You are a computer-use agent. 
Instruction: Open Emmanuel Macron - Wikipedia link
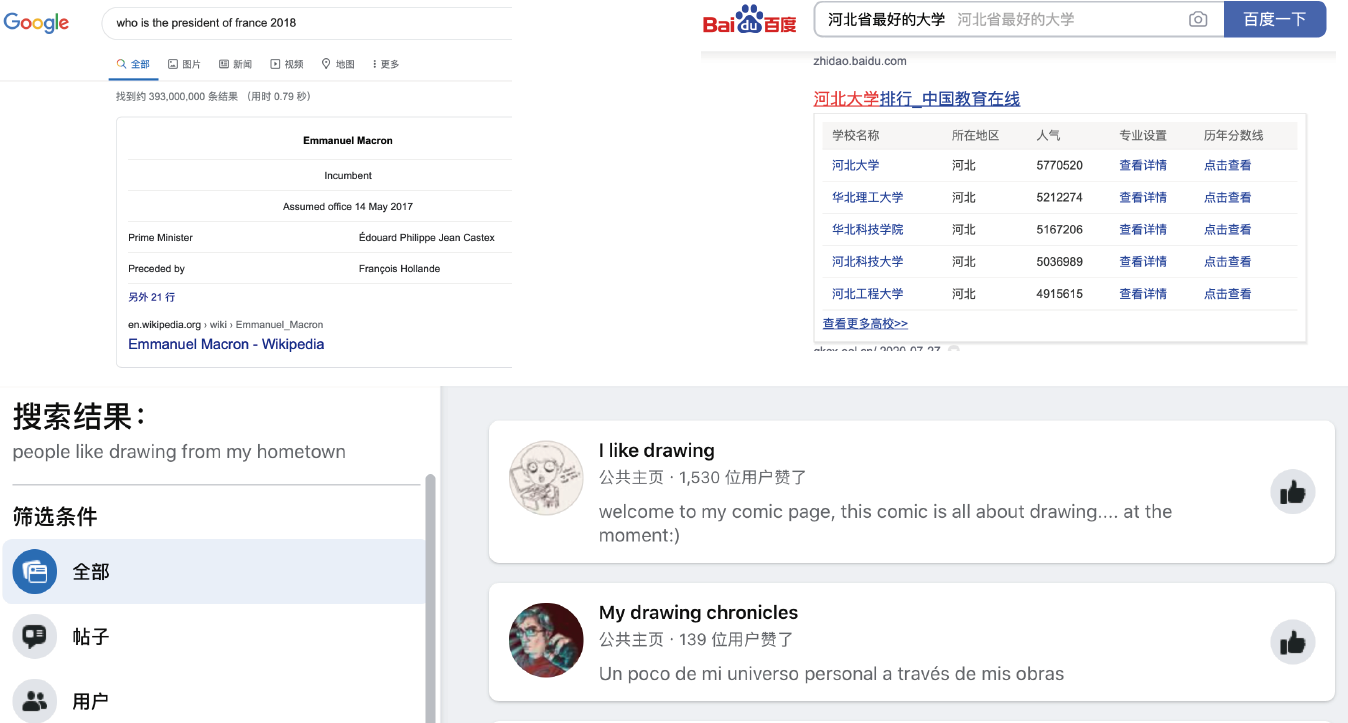click(226, 344)
